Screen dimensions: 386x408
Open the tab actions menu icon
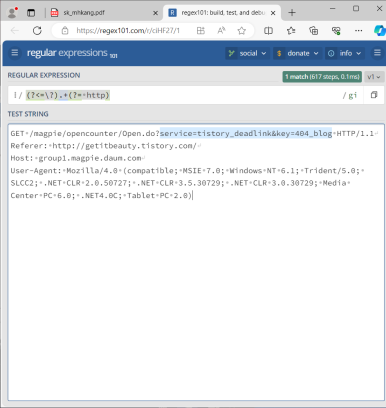pos(31,13)
